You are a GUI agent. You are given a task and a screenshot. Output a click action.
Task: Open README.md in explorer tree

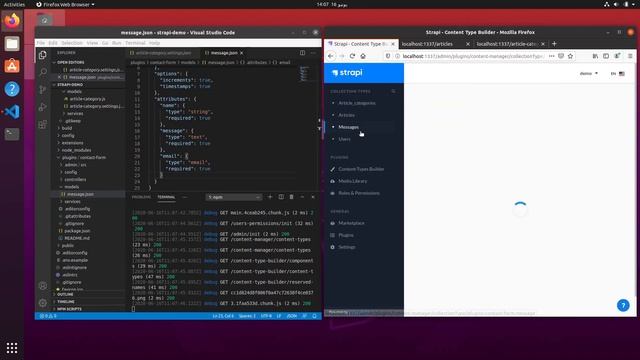click(x=77, y=238)
